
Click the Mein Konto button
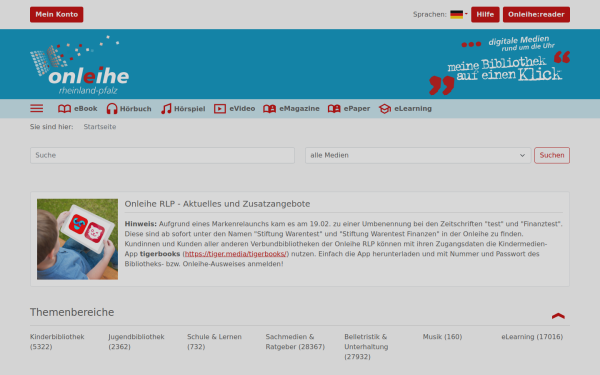coord(57,15)
